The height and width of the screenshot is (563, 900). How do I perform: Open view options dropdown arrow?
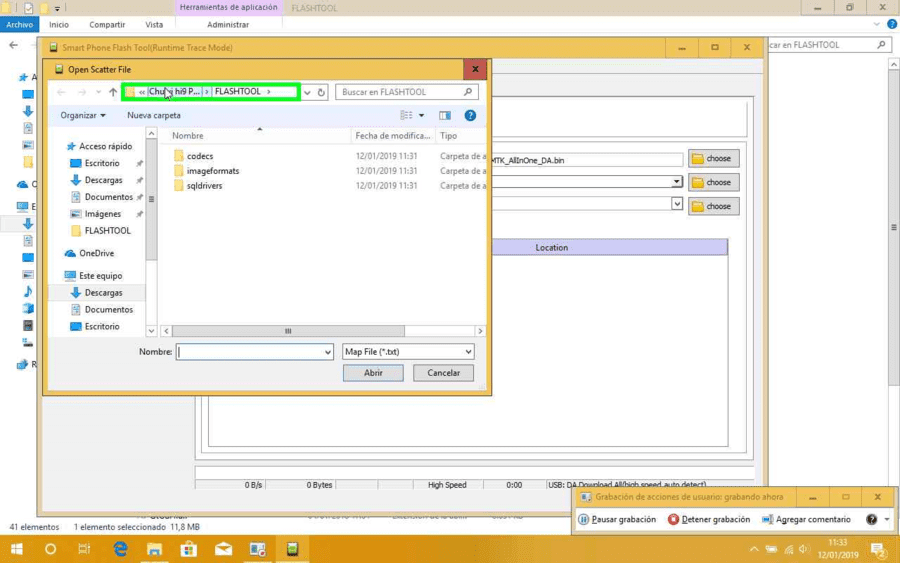point(421,115)
